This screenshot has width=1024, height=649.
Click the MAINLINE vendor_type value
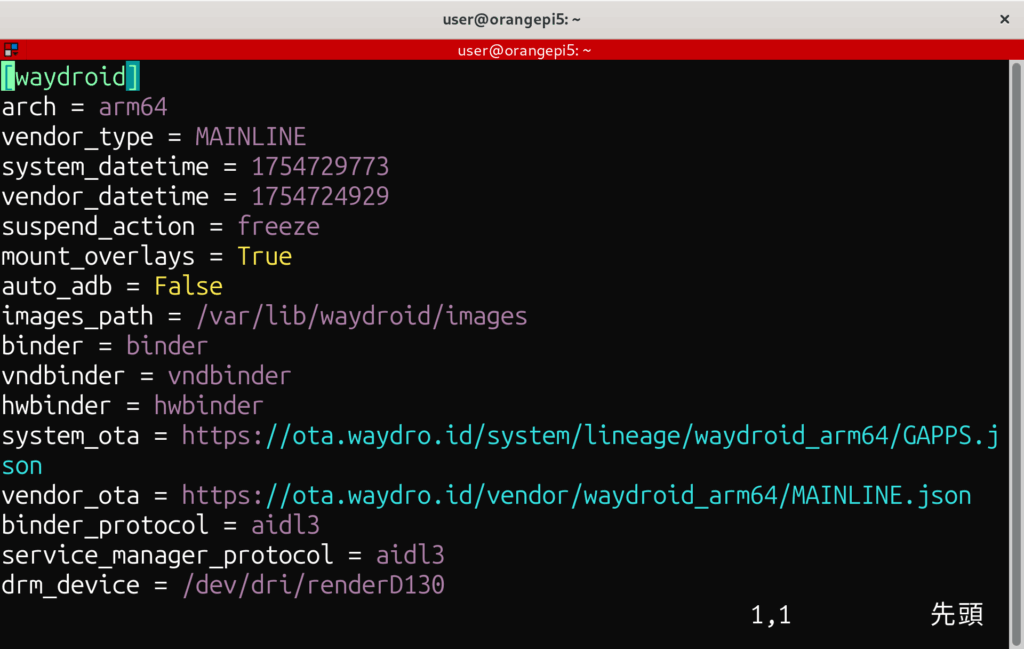[x=250, y=137]
